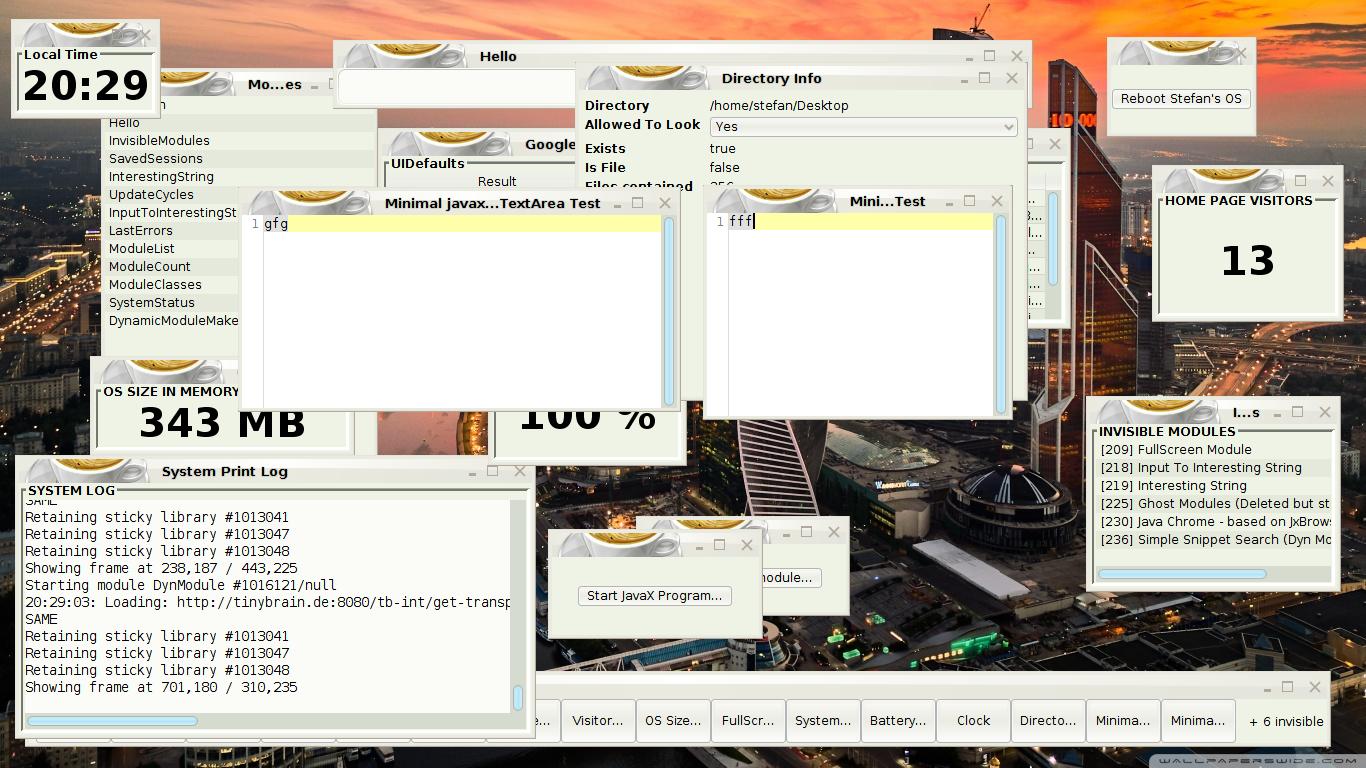
Task: Close the Invisible Modules window
Action: [x=1325, y=412]
